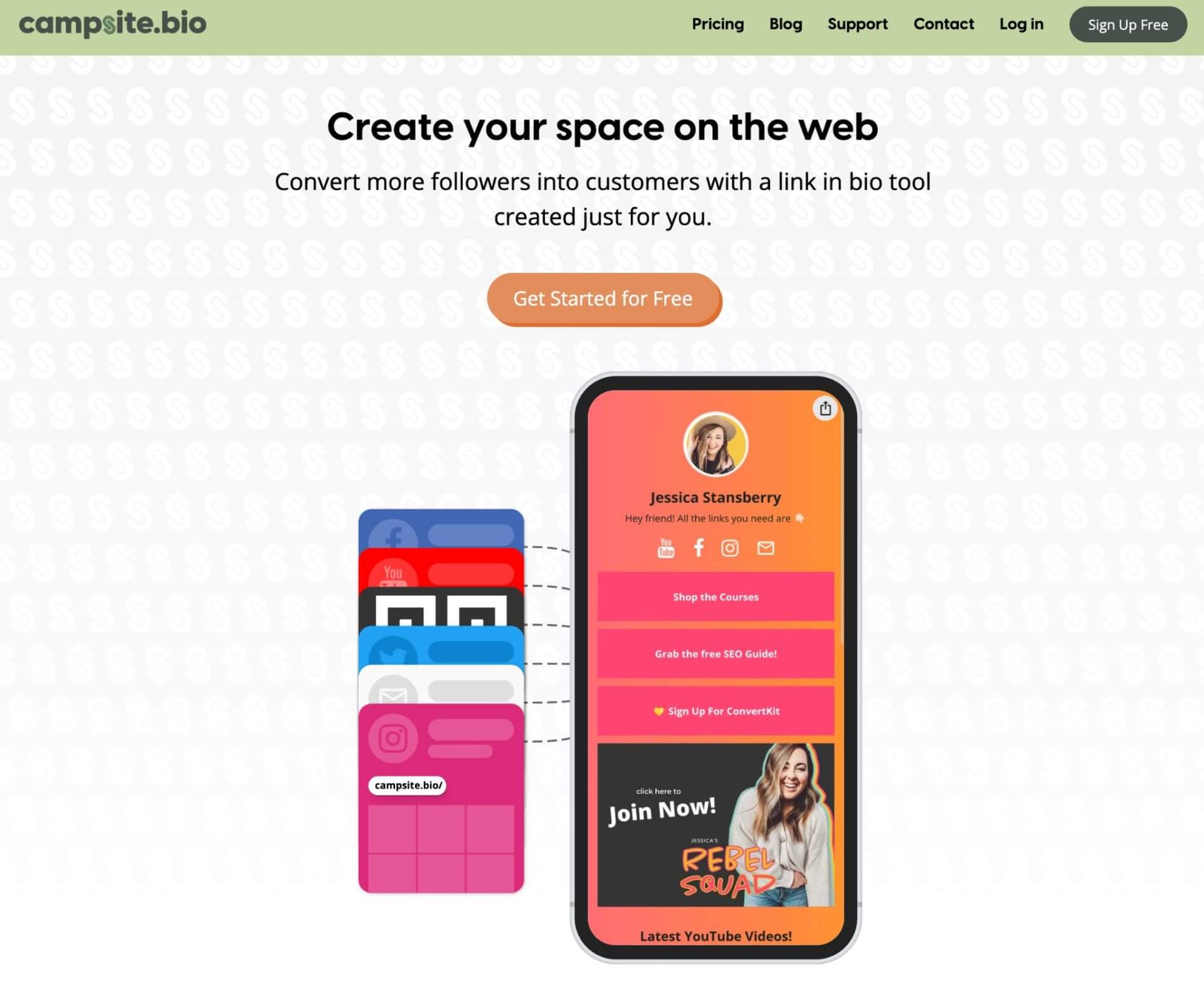Click the email icon on Jessica's profile
Screen dimensions: 1204x1001
(765, 548)
